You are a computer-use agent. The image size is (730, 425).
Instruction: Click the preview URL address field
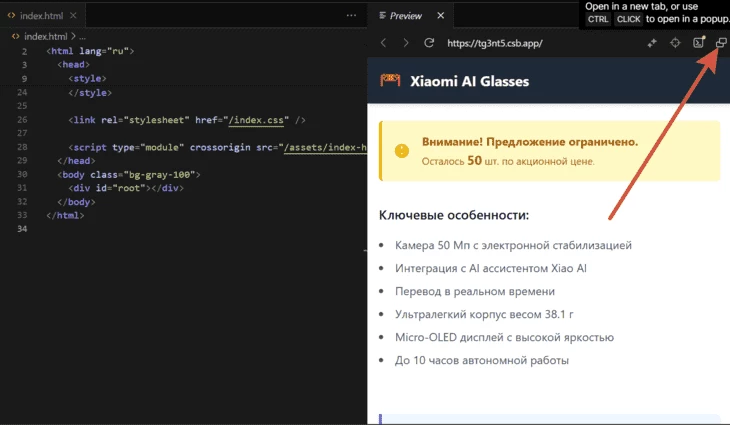coord(494,43)
